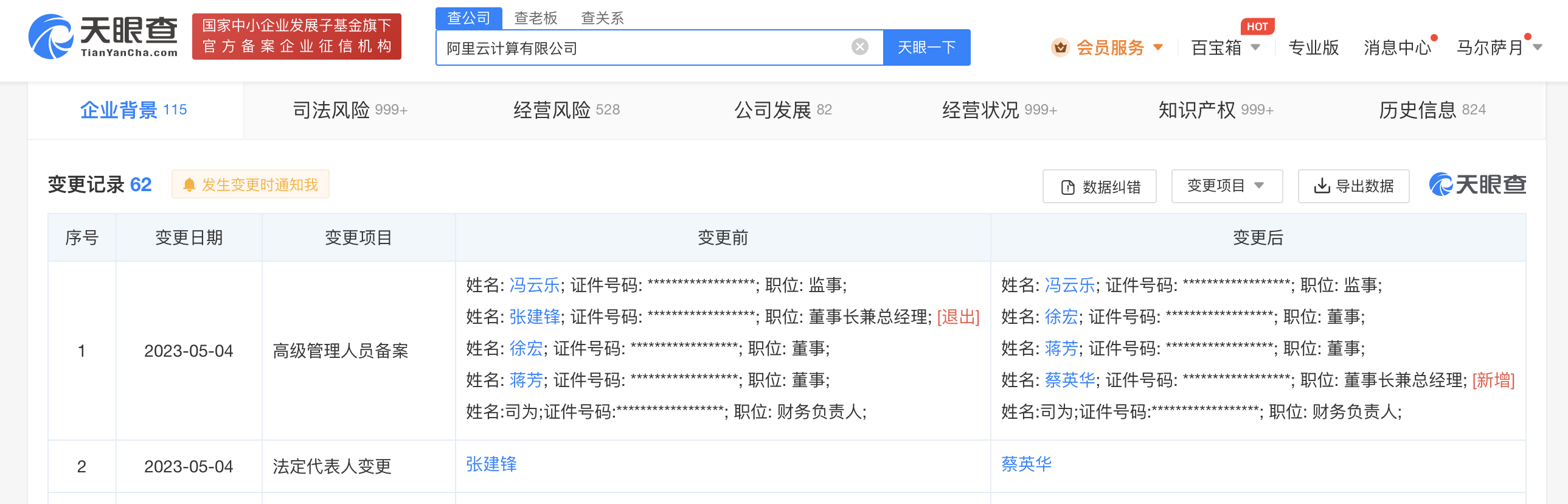Open 蔡英华 link in row 2 法定代表人变更
This screenshot has height=504, width=1568.
[x=1026, y=464]
